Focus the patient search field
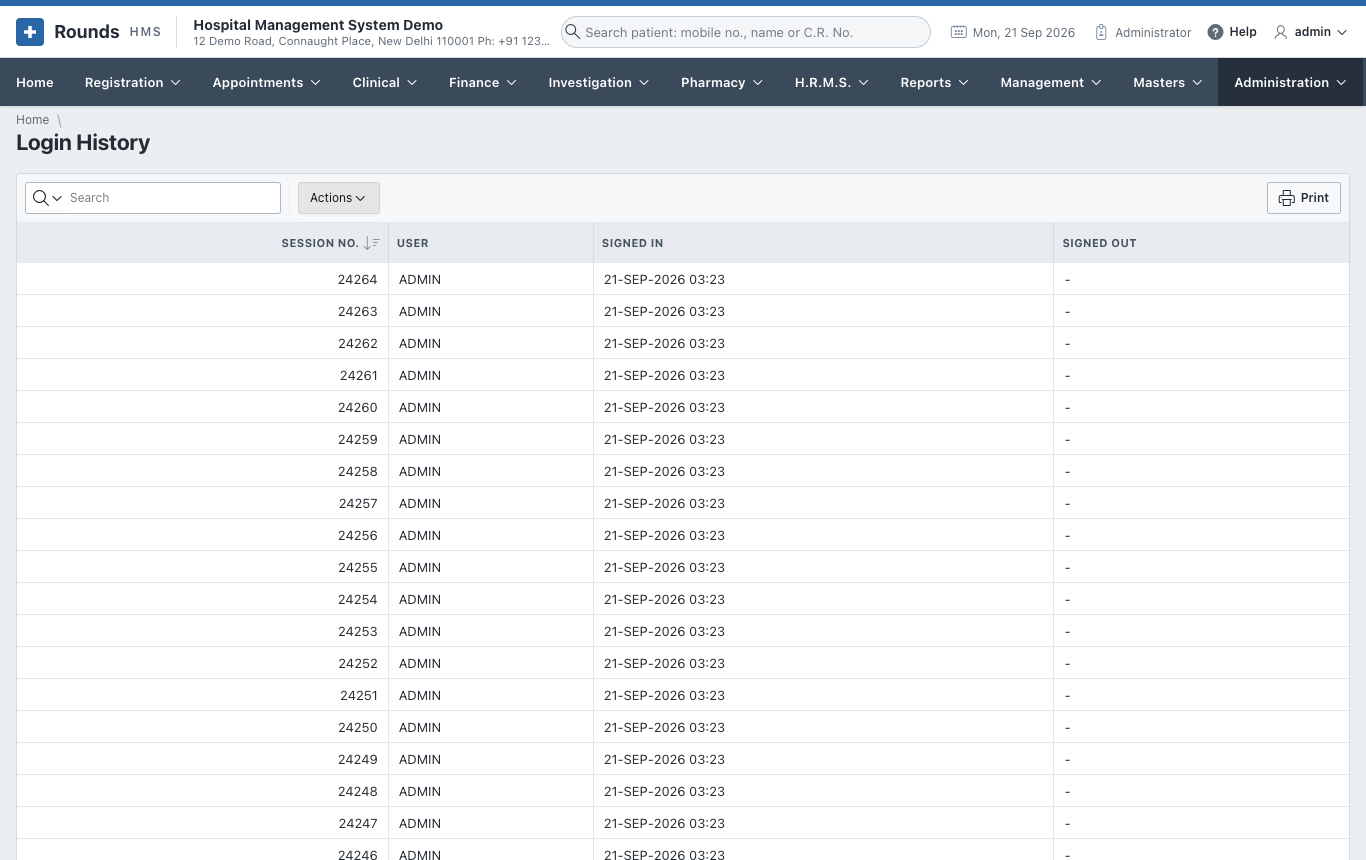Viewport: 1366px width, 860px height. pos(745,32)
